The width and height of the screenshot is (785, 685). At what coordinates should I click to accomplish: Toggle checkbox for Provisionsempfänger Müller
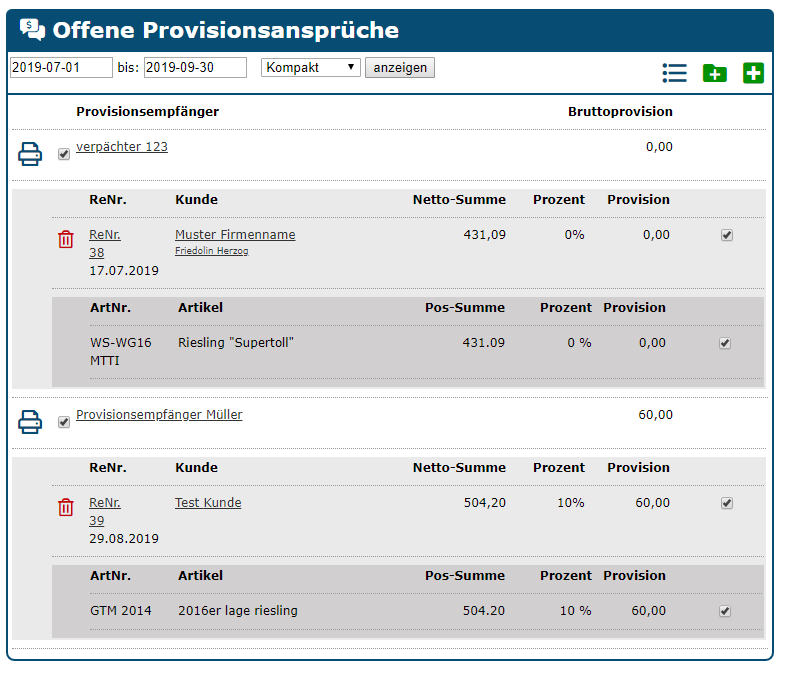pos(64,422)
